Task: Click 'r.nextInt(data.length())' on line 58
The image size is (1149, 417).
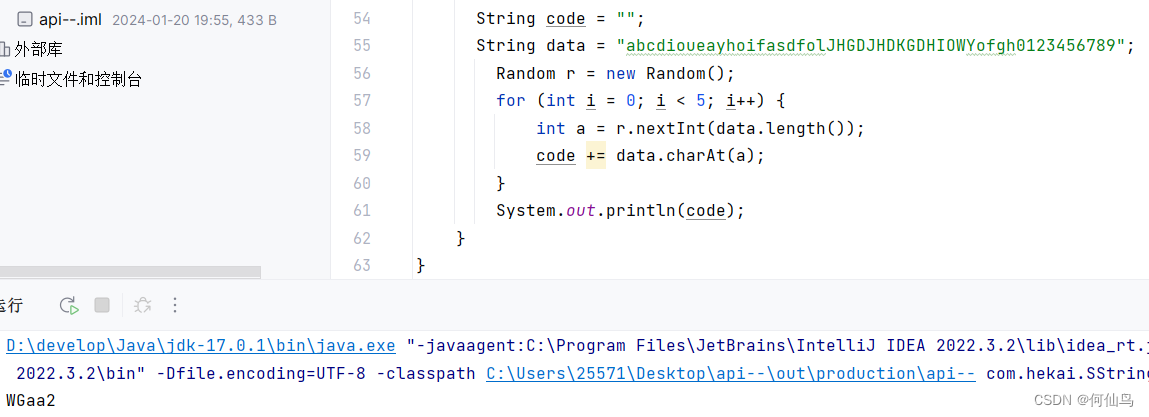Action: (735, 129)
